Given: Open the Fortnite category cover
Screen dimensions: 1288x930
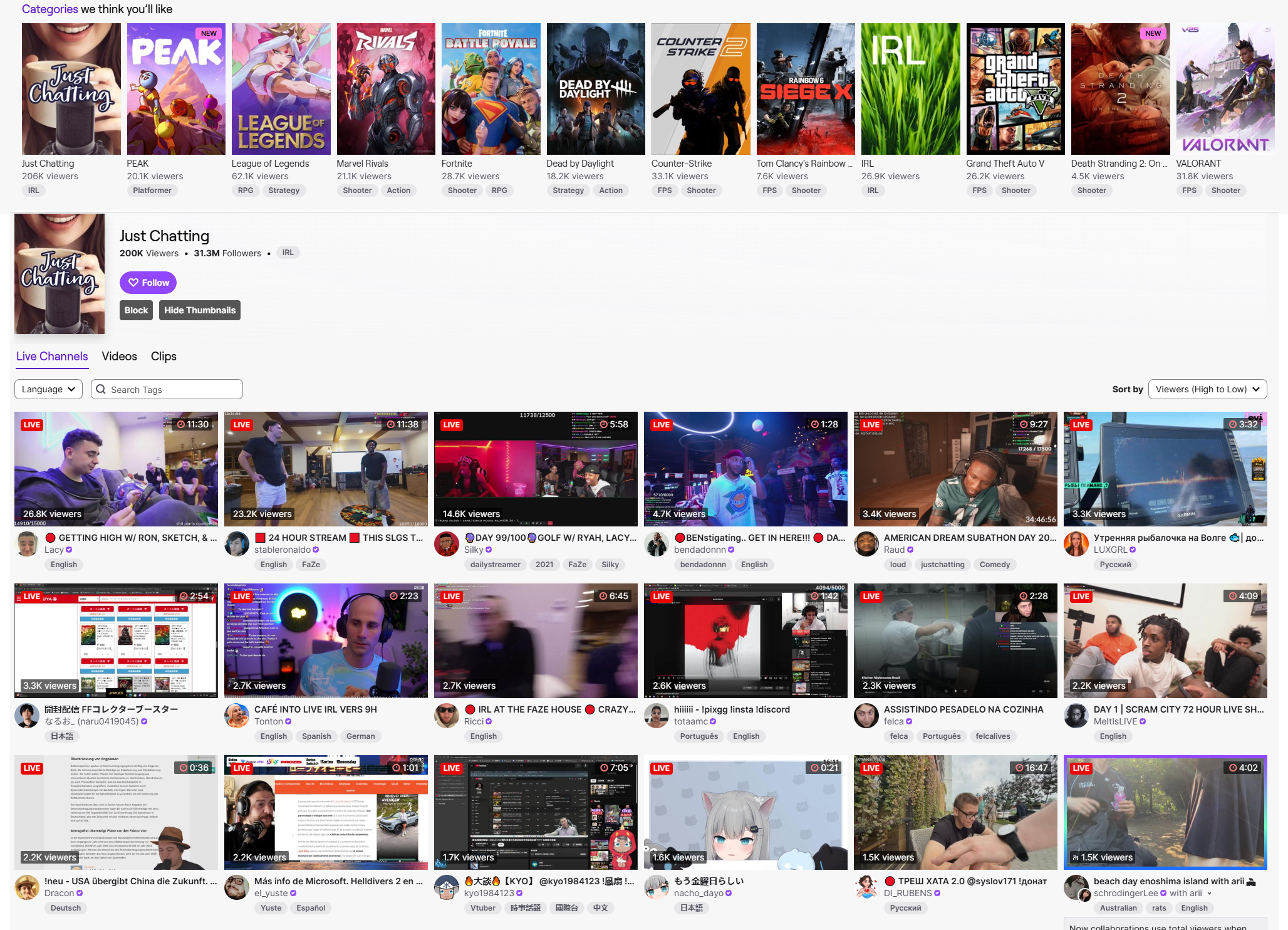Looking at the screenshot, I should 491,89.
